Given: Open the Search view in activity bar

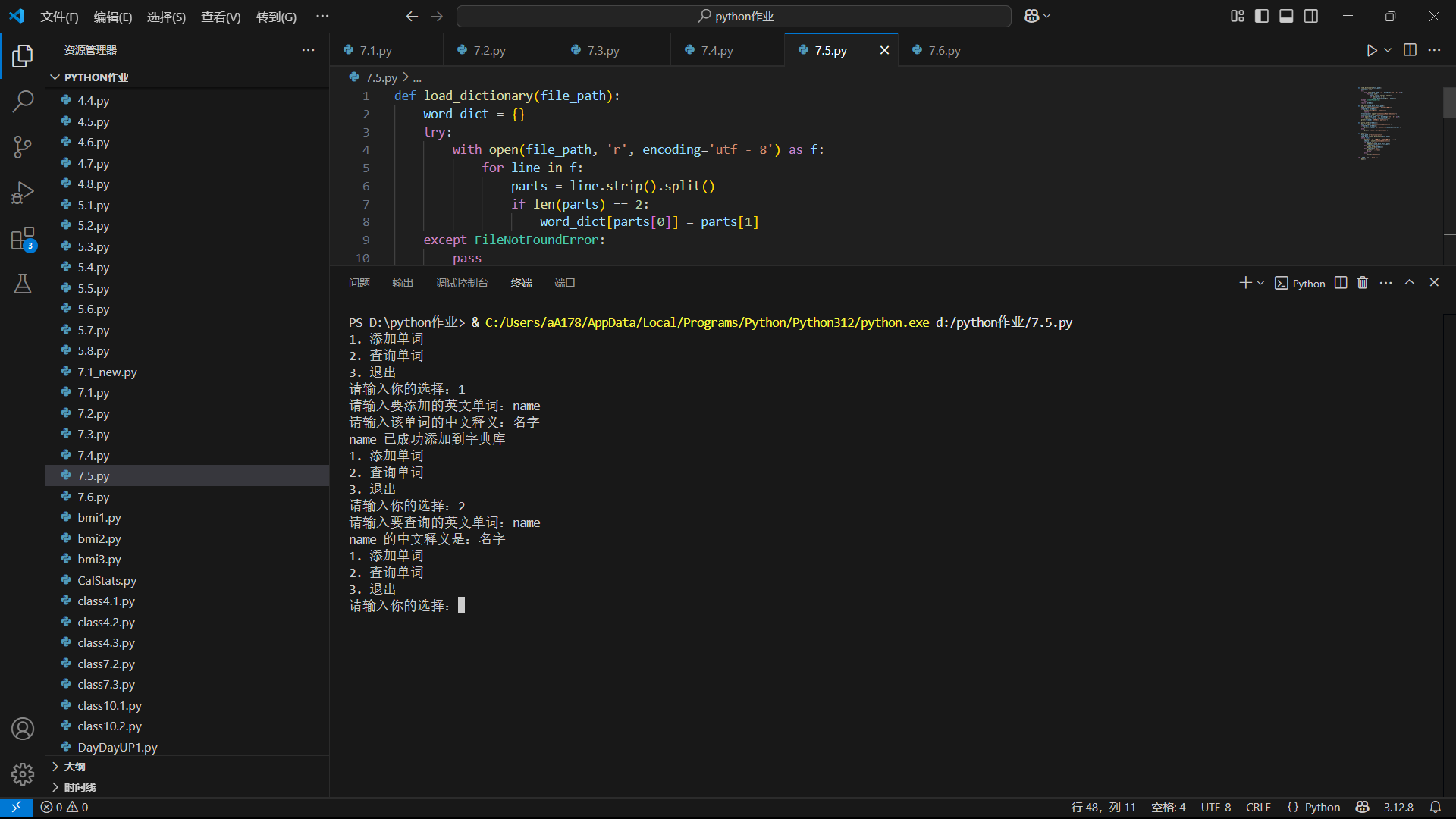Looking at the screenshot, I should coord(23,101).
